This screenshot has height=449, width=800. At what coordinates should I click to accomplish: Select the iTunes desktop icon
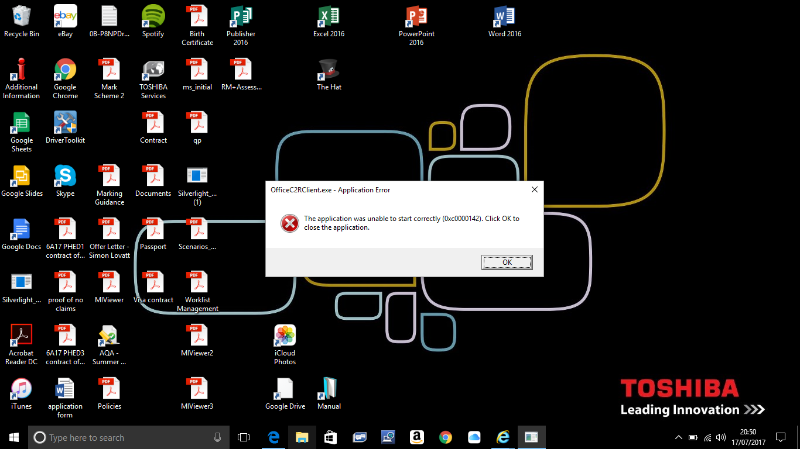(x=21, y=393)
